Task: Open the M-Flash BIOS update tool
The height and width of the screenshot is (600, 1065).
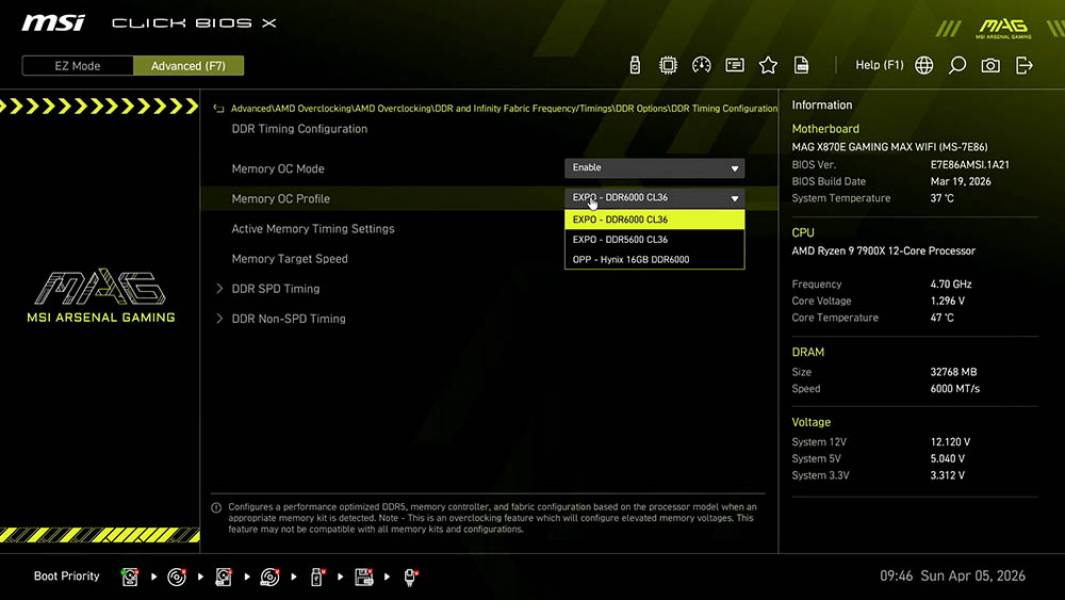Action: (x=636, y=64)
